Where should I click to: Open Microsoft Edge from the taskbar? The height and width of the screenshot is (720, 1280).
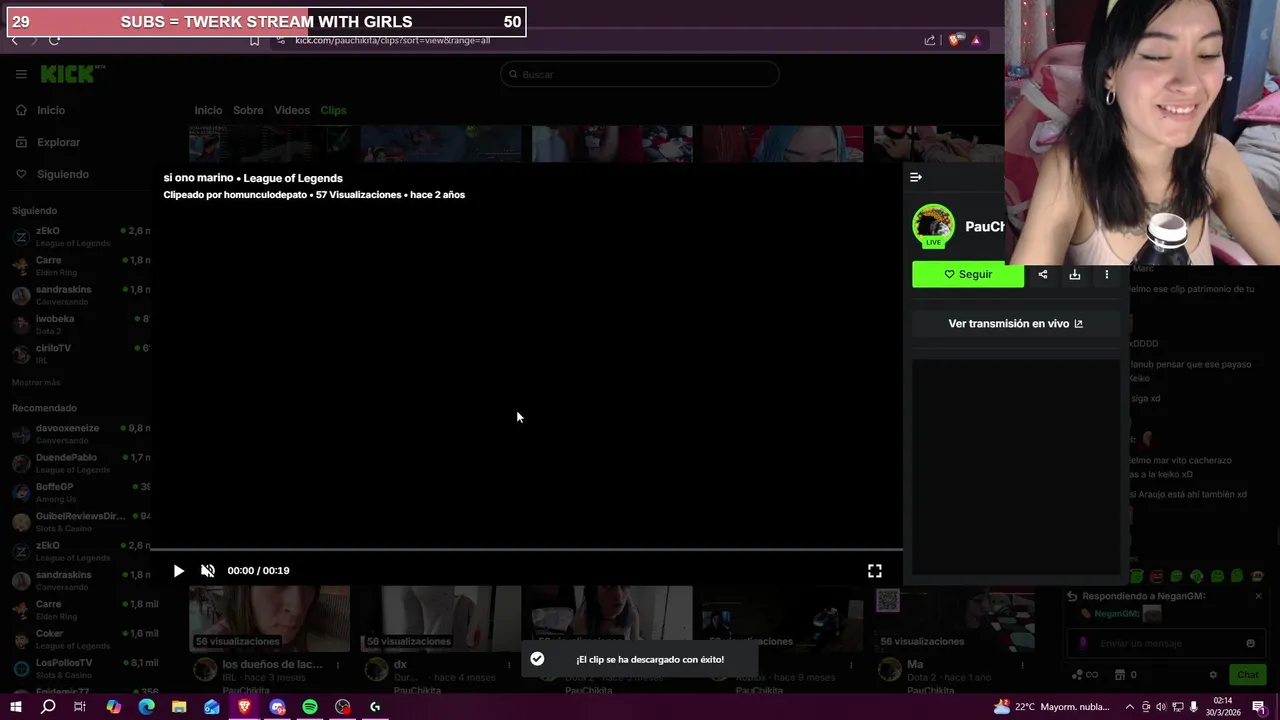tap(146, 707)
